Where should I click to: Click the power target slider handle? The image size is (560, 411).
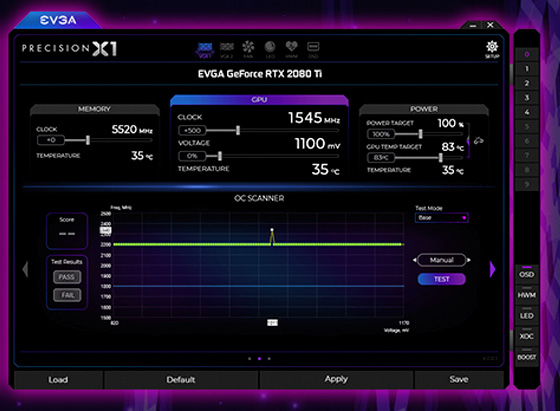pyautogui.click(x=420, y=134)
